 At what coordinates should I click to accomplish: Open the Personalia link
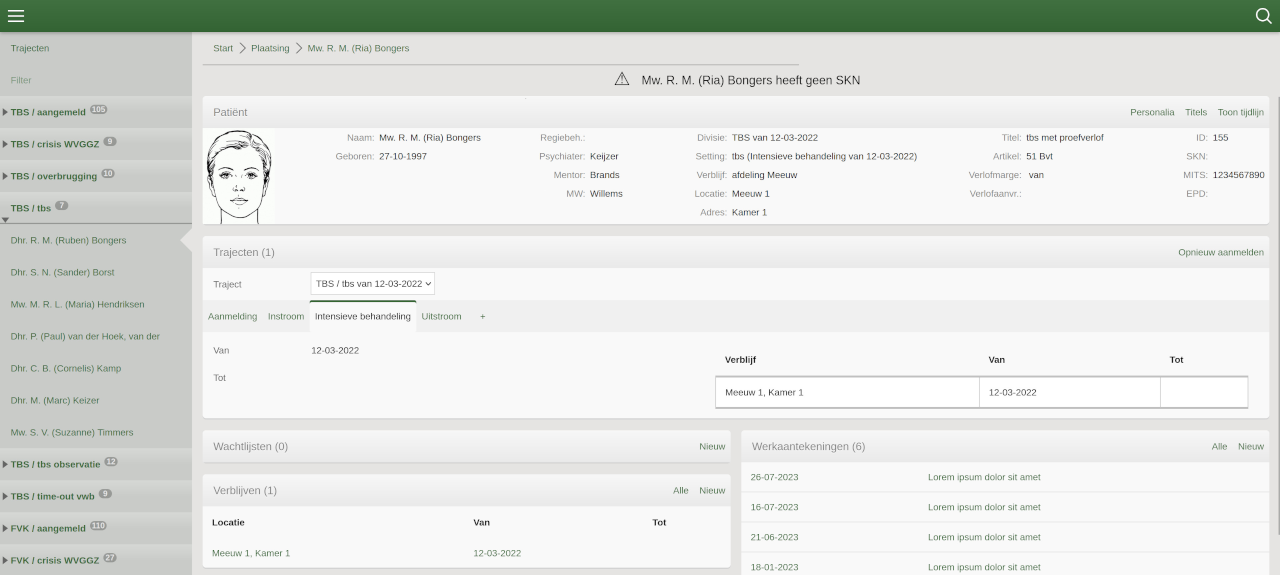1152,113
